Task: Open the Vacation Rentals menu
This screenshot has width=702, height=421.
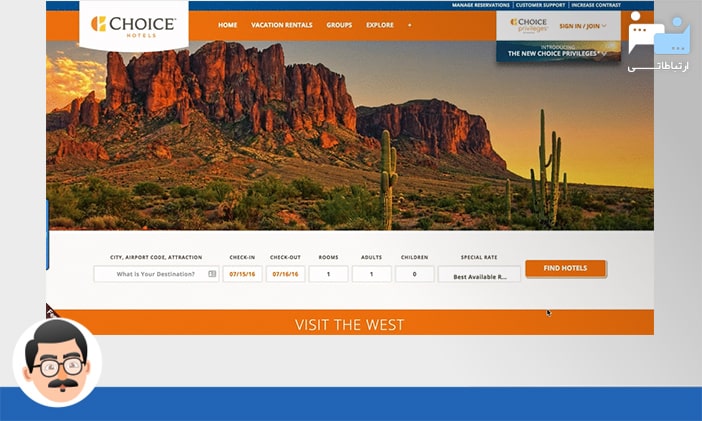Action: (x=281, y=25)
